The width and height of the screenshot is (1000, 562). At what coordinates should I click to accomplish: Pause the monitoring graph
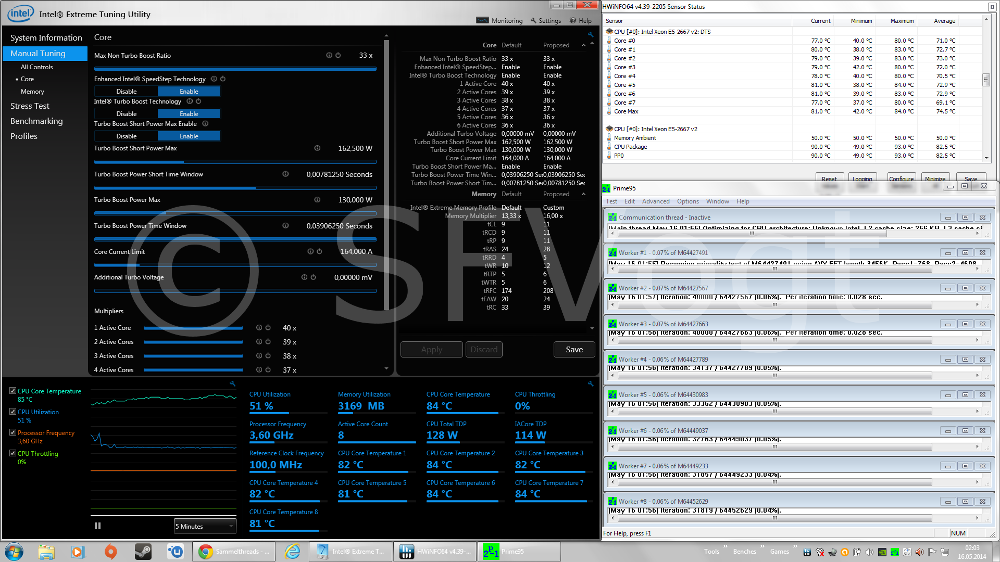tap(98, 526)
